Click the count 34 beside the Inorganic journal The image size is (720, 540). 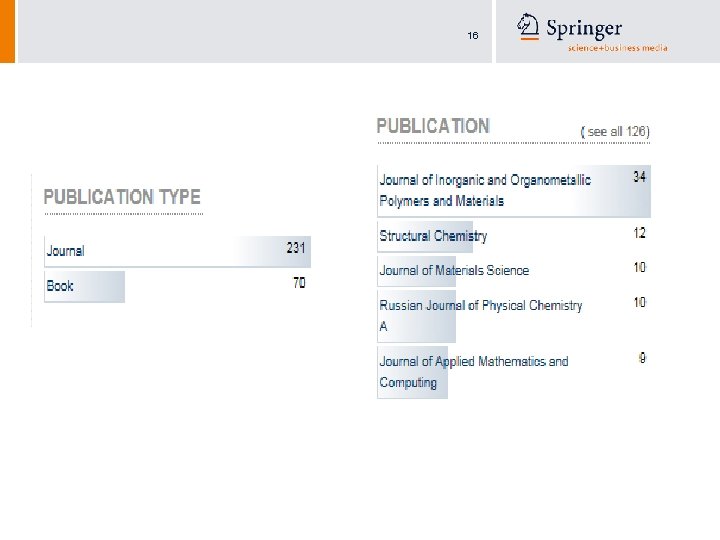click(x=640, y=177)
